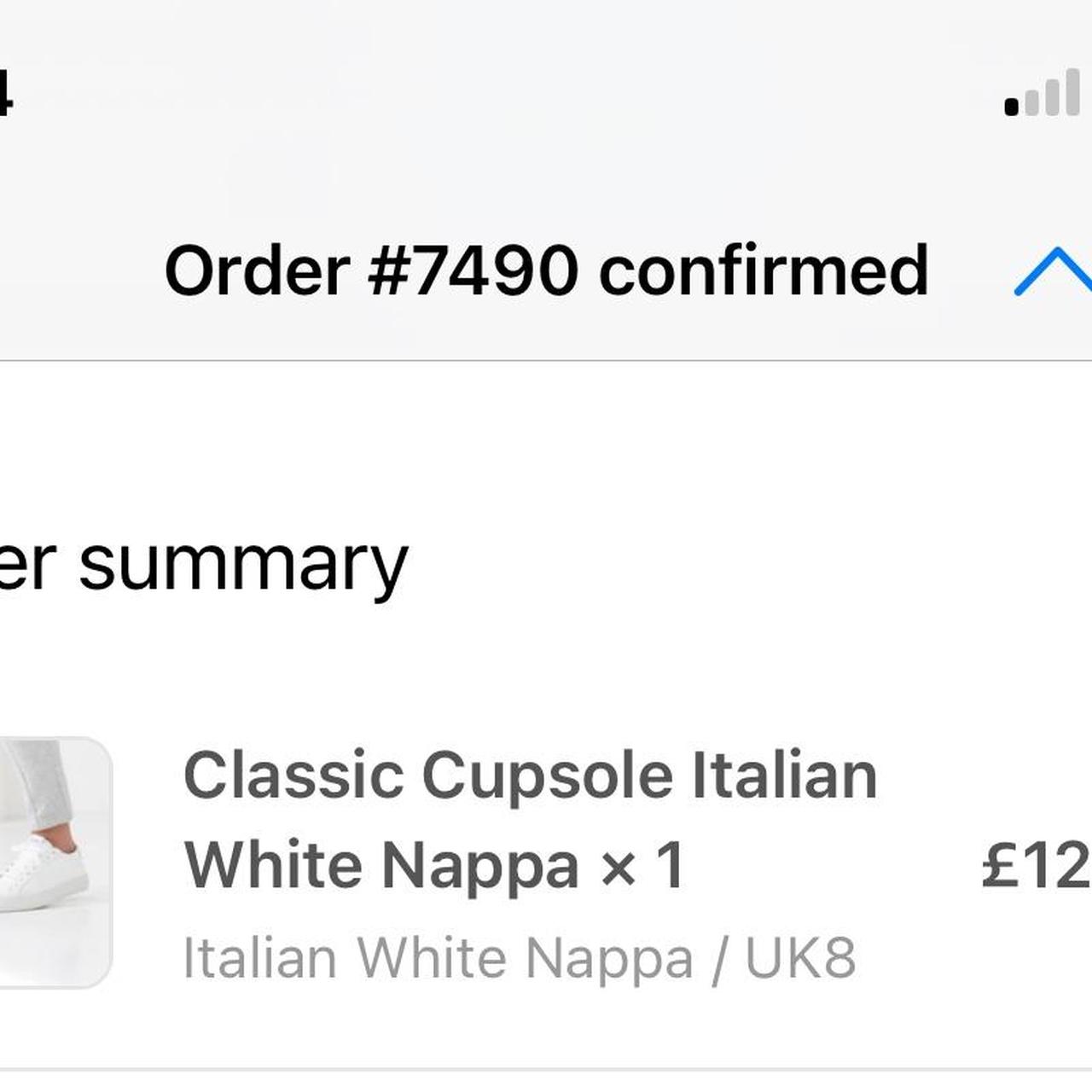Tap the time display in the status bar

7,94
